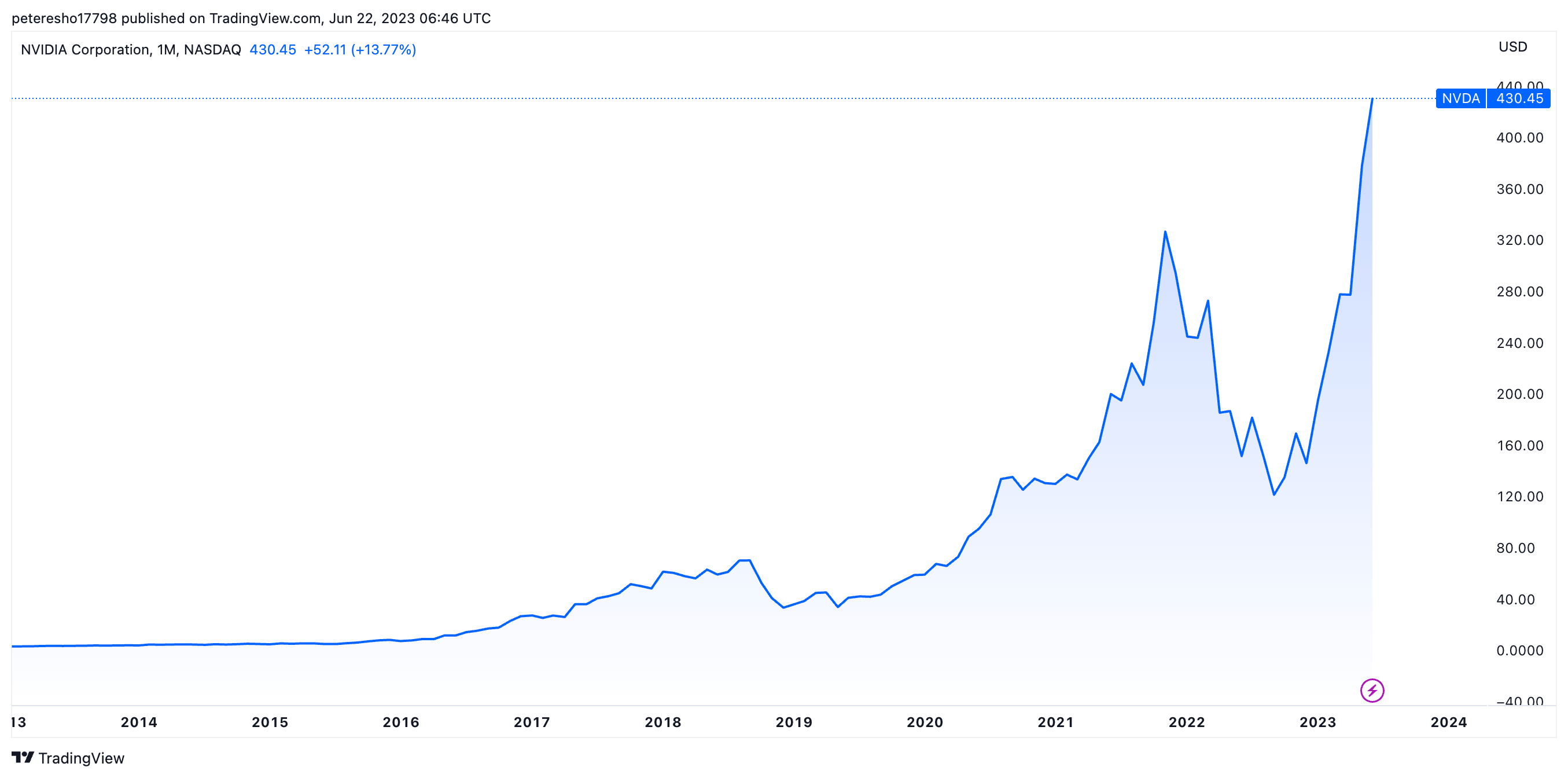Click the +52.11 (+13.77%) change text
The height and width of the screenshot is (778, 1568).
tap(360, 50)
